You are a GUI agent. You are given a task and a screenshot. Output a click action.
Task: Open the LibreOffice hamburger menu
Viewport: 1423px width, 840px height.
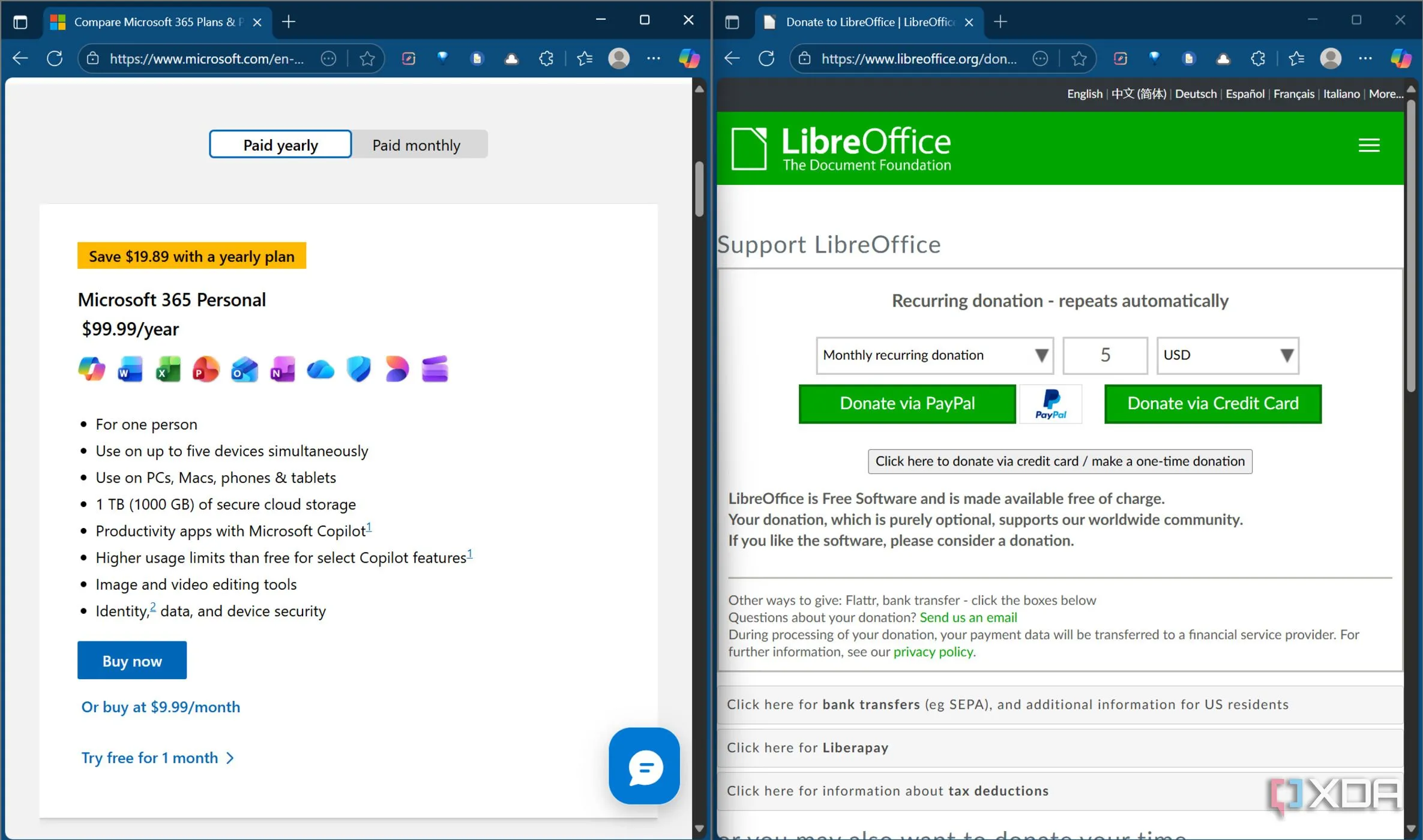1369,145
